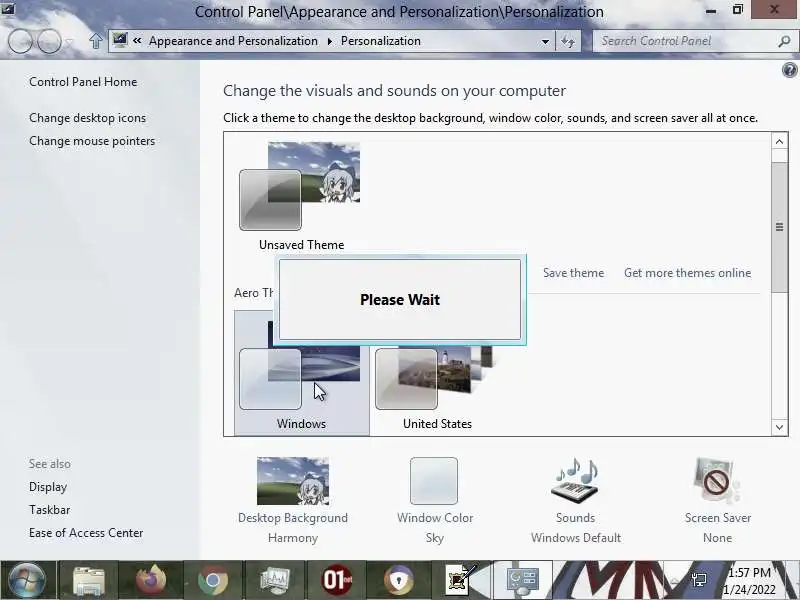Refresh the address bar location
800x600 pixels.
[568, 41]
